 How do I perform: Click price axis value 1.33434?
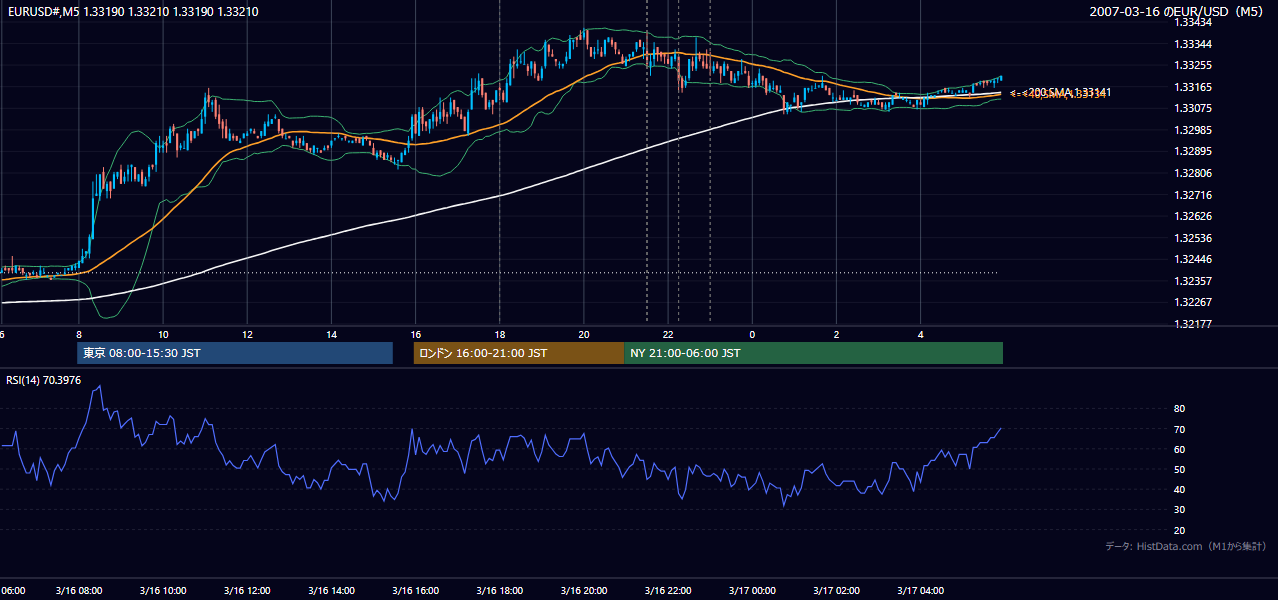point(1192,22)
